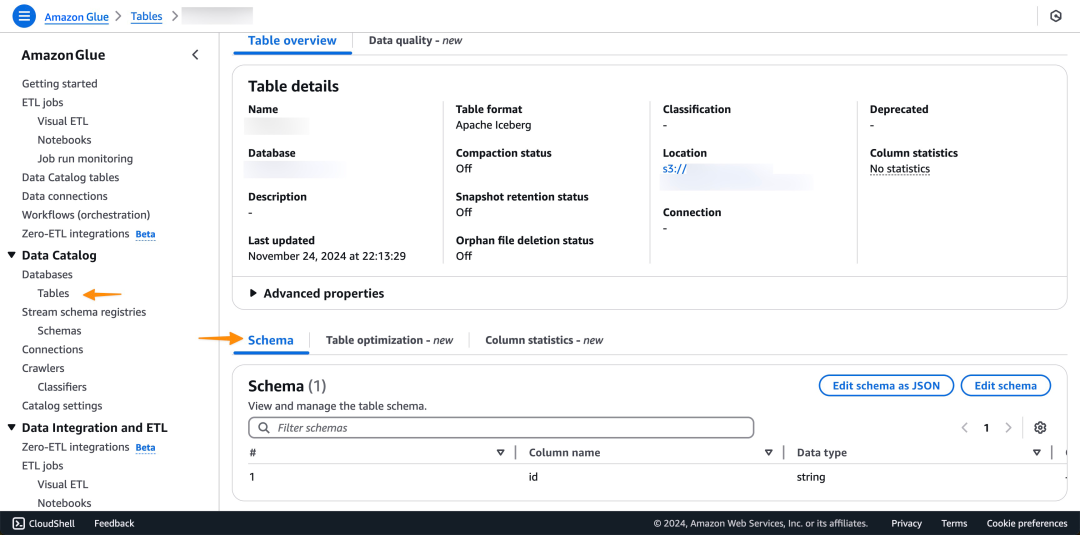Sort by the # column arrow
The height and width of the screenshot is (535, 1080).
coord(501,452)
